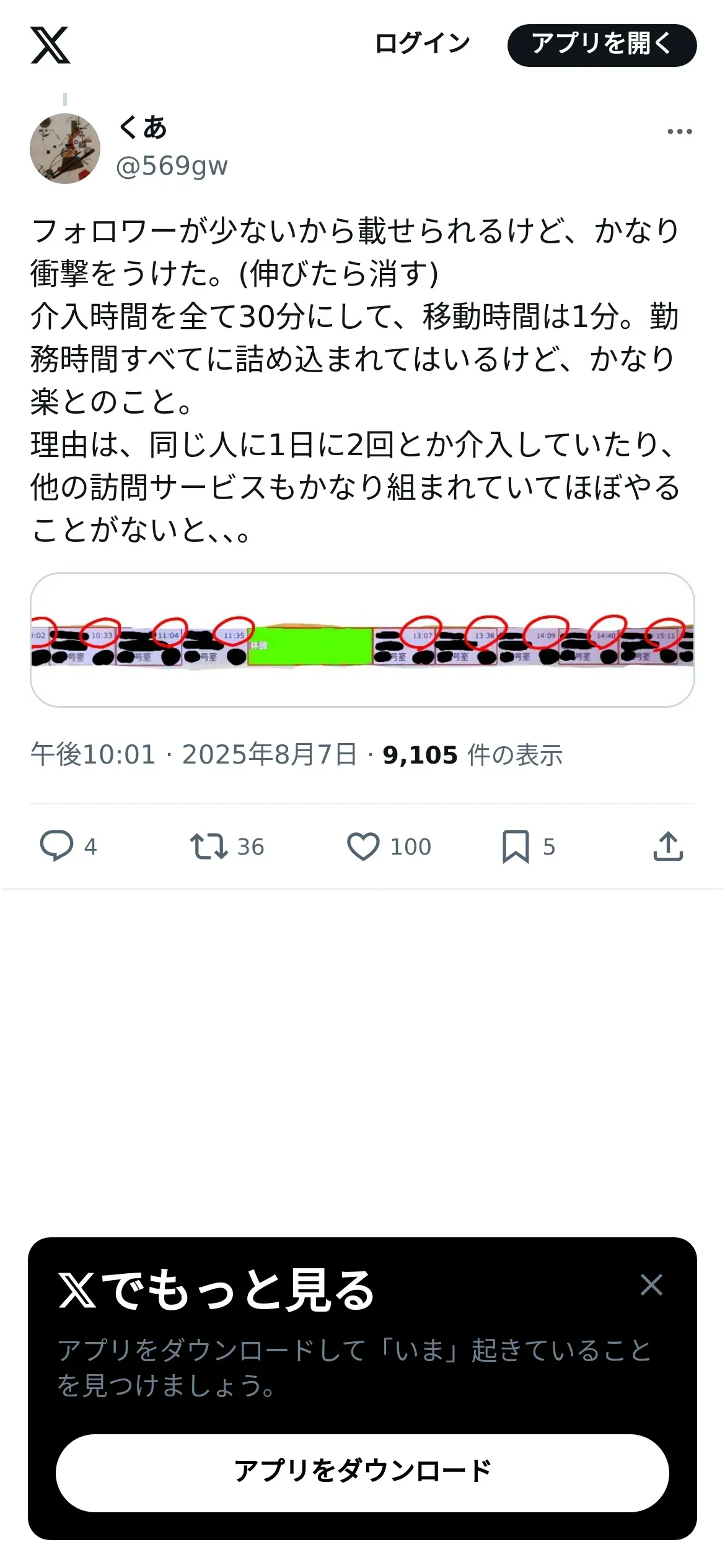This screenshot has width=725, height=1568.
Task: Click the ログイン link
Action: click(423, 44)
